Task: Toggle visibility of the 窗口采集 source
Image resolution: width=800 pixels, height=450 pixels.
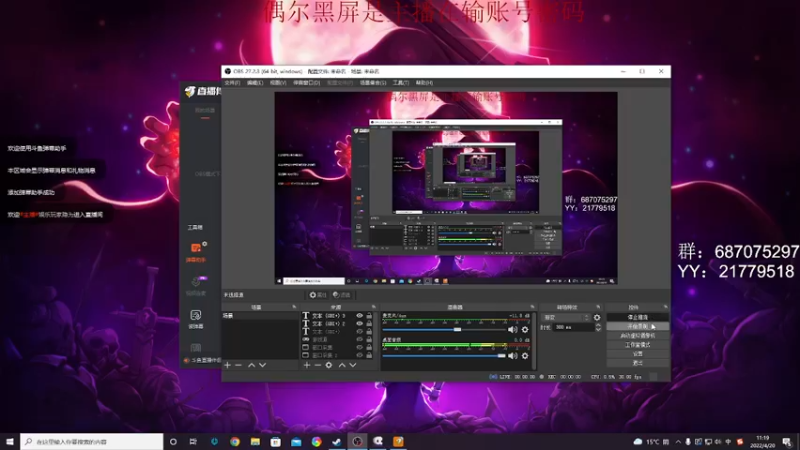Action: pyautogui.click(x=360, y=347)
